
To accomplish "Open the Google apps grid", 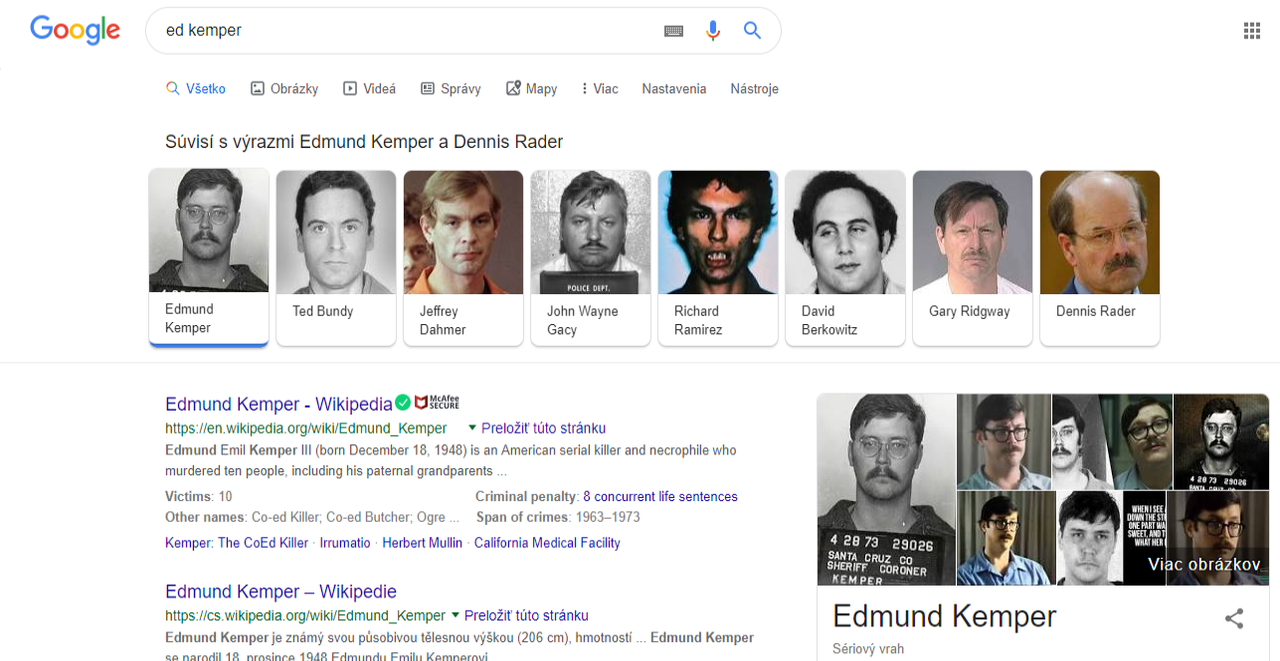I will click(x=1252, y=31).
